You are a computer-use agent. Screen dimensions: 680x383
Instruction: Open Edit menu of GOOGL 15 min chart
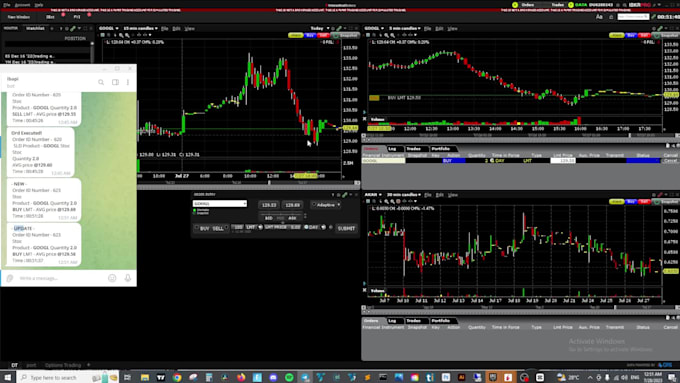pyautogui.click(x=177, y=29)
